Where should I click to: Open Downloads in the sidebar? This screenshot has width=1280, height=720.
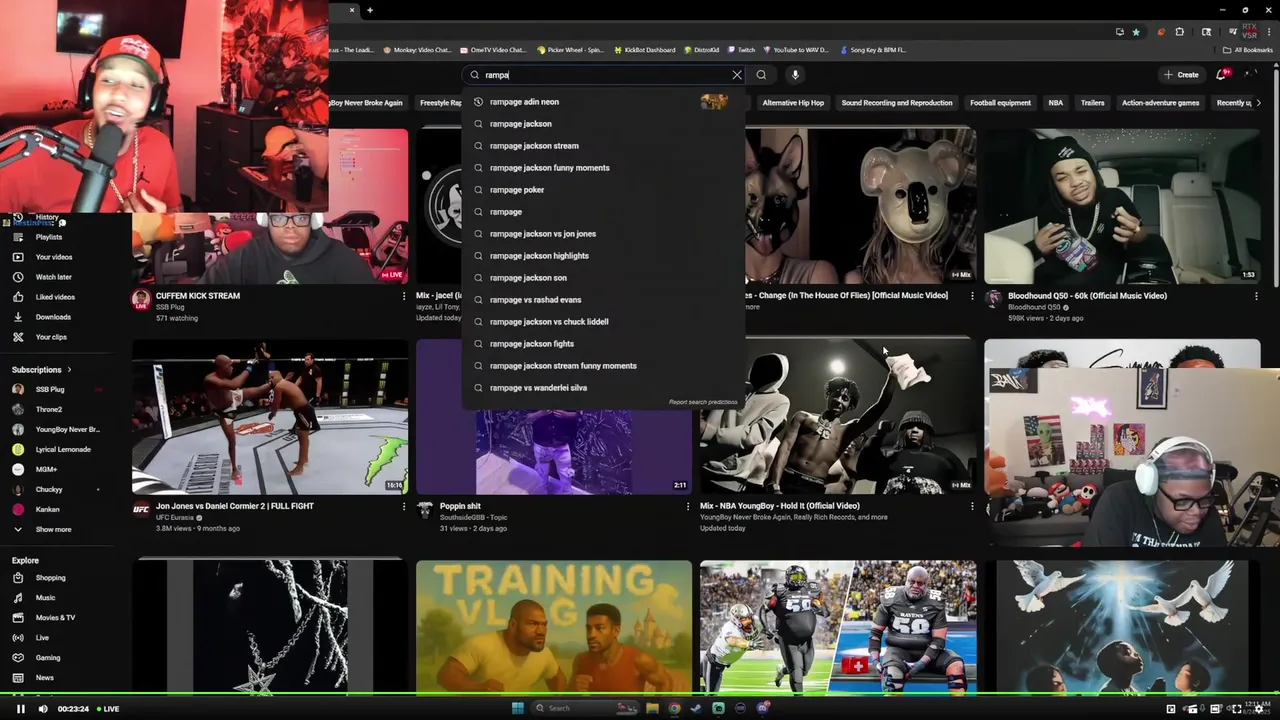point(53,317)
